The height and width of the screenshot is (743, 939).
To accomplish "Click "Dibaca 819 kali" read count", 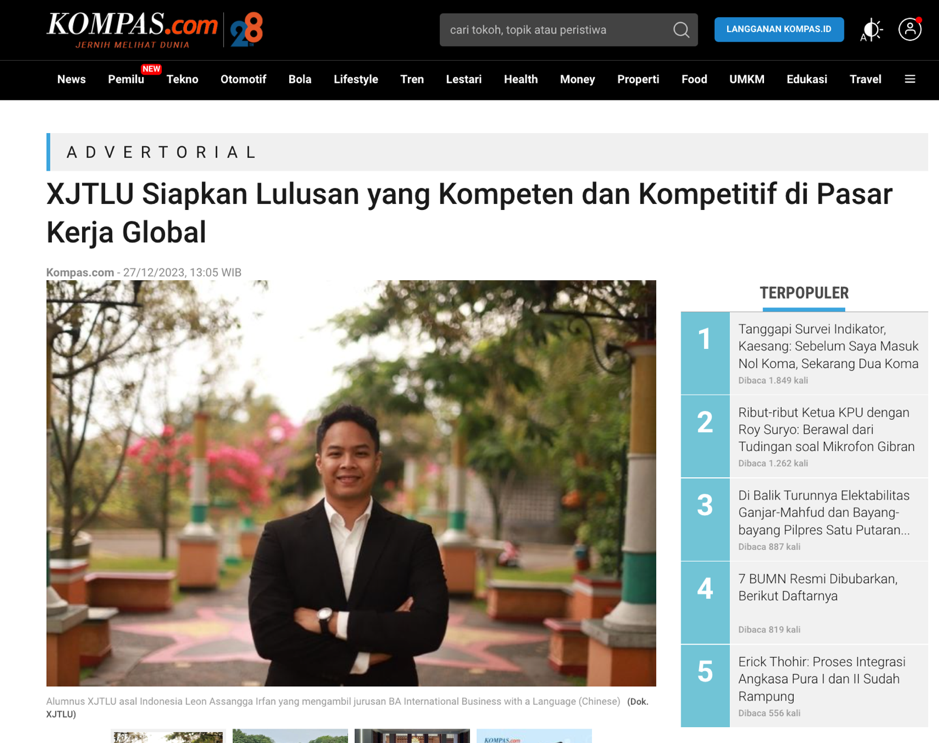I will click(769, 630).
